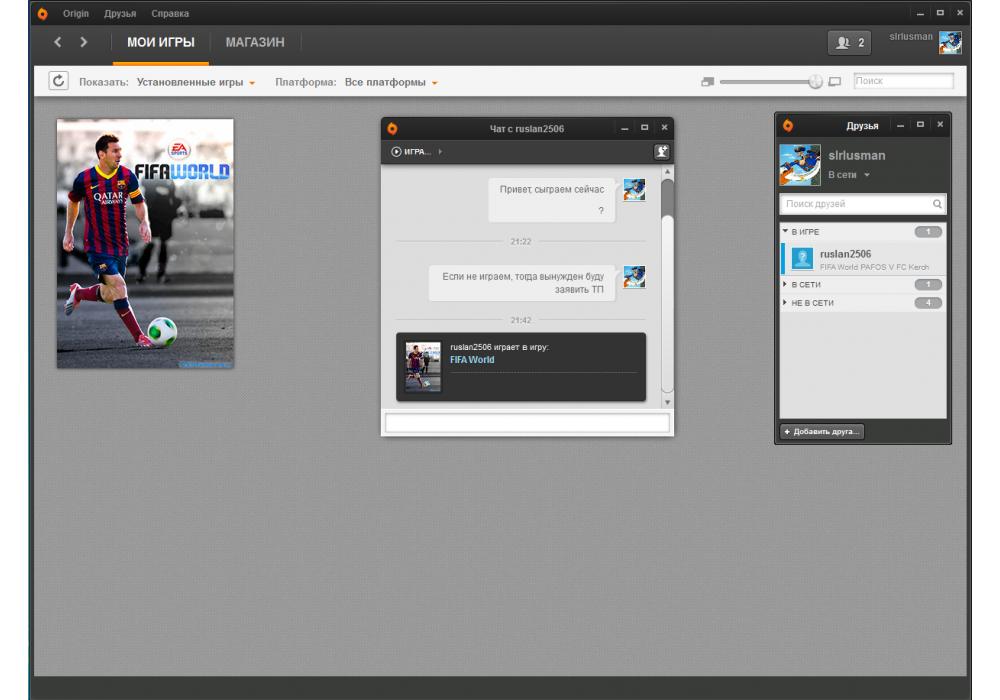
Task: Click the 'Добавить друга...' button
Action: (x=822, y=432)
